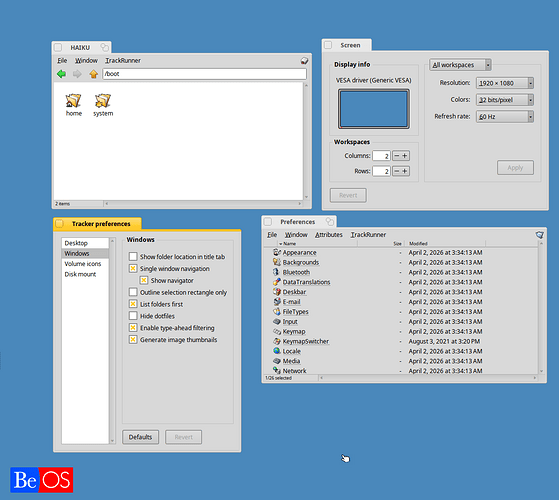The image size is (559, 500).
Task: Click the Columns number field
Action: pos(381,156)
